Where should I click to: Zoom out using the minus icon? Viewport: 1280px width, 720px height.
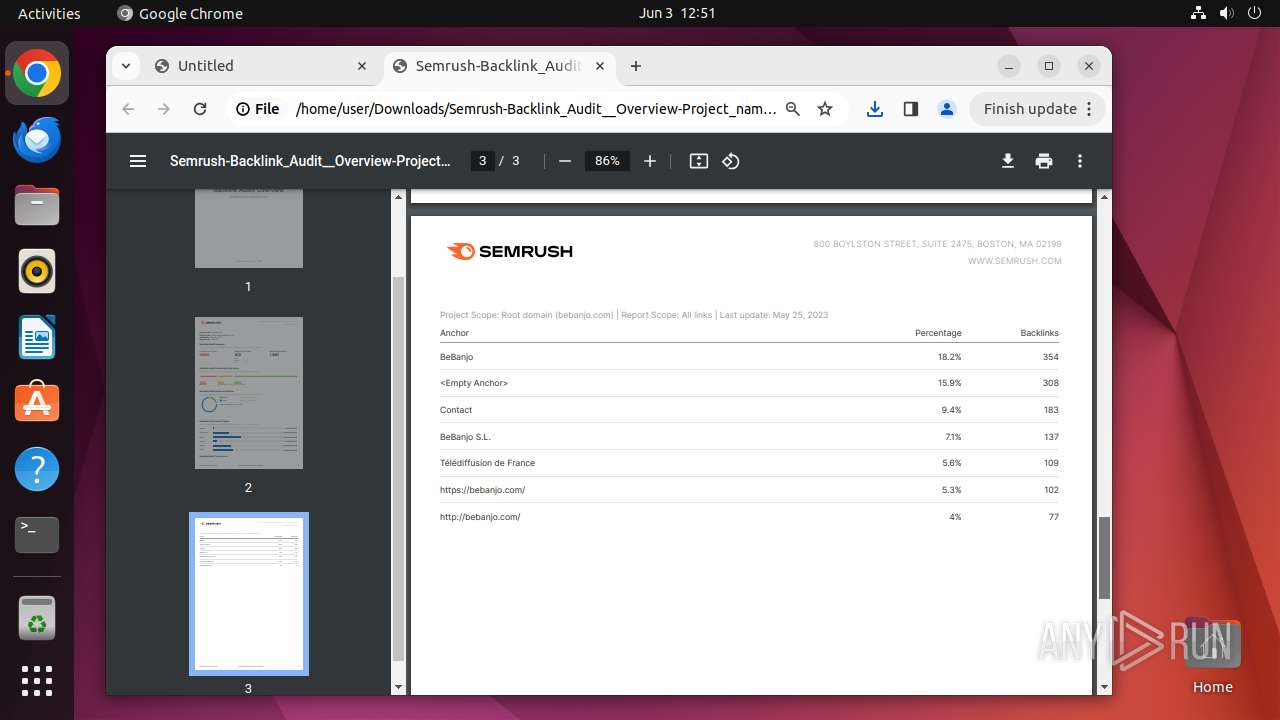click(565, 161)
